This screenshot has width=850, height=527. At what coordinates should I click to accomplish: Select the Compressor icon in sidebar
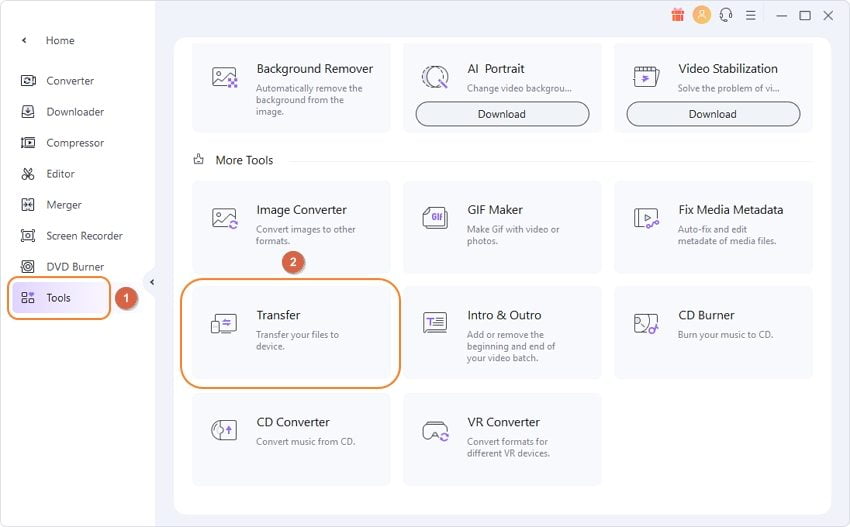coord(27,143)
